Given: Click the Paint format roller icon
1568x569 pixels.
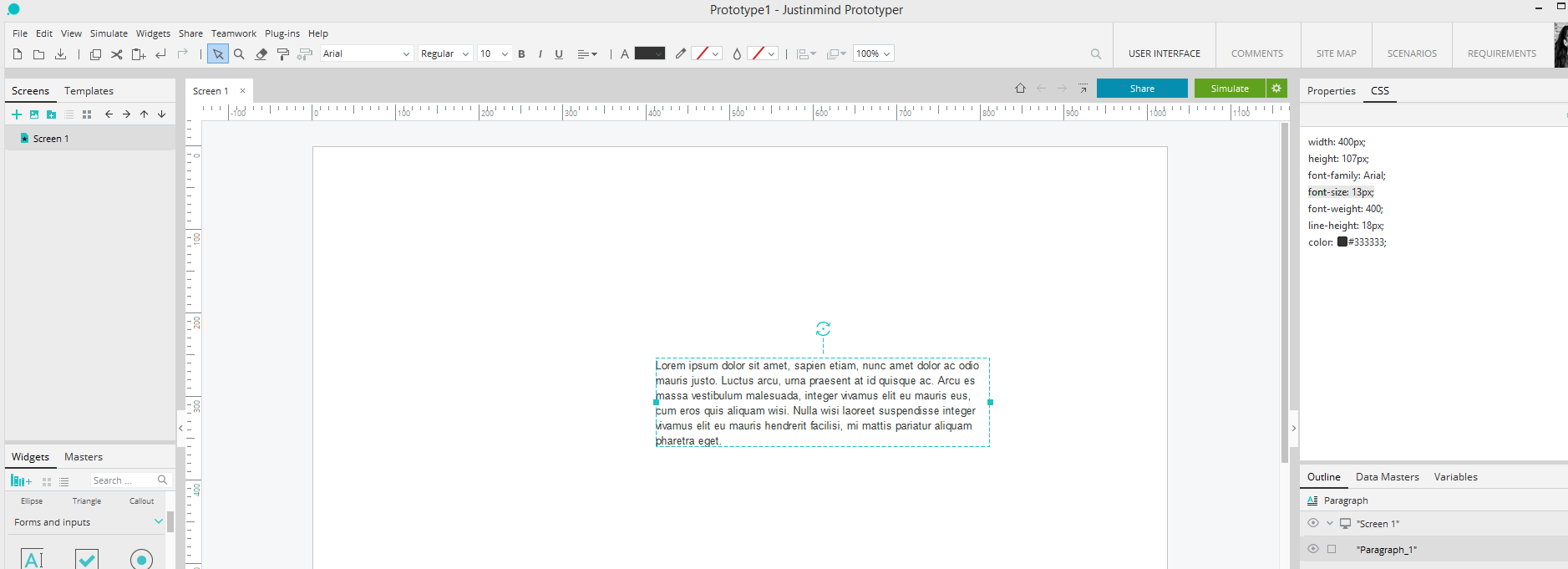Looking at the screenshot, I should click(283, 54).
